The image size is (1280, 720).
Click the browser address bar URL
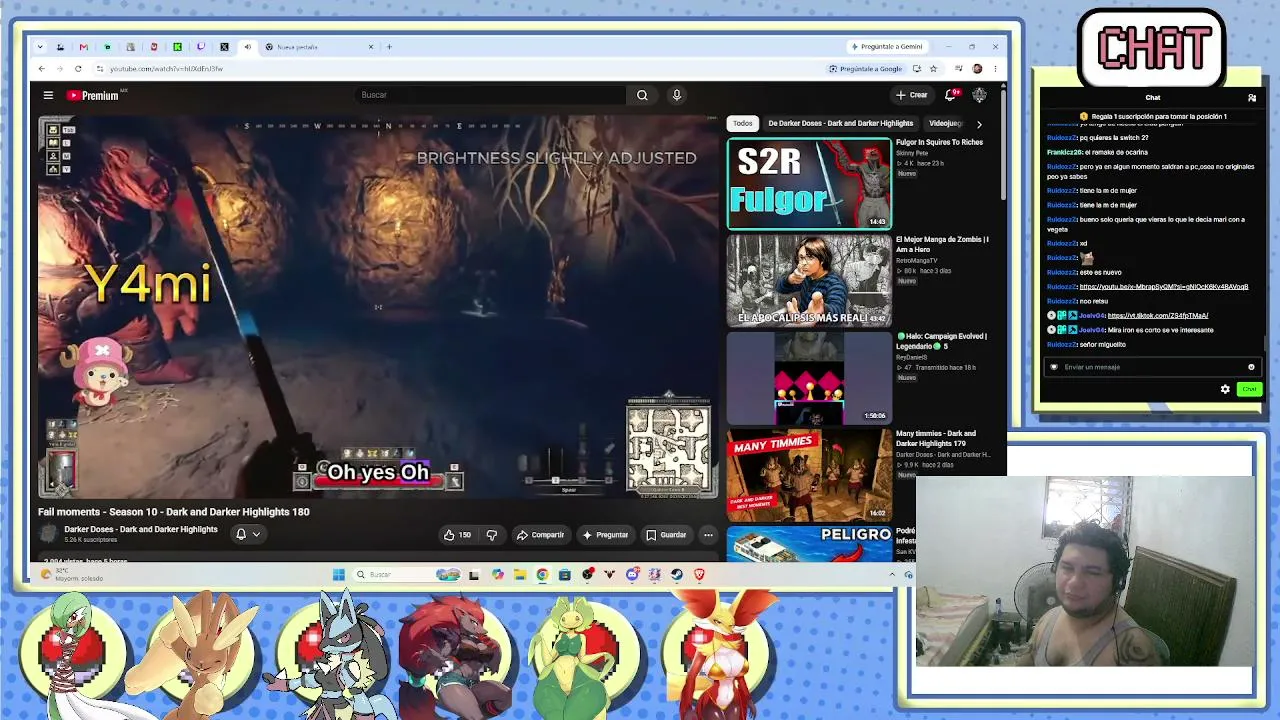pyautogui.click(x=166, y=69)
